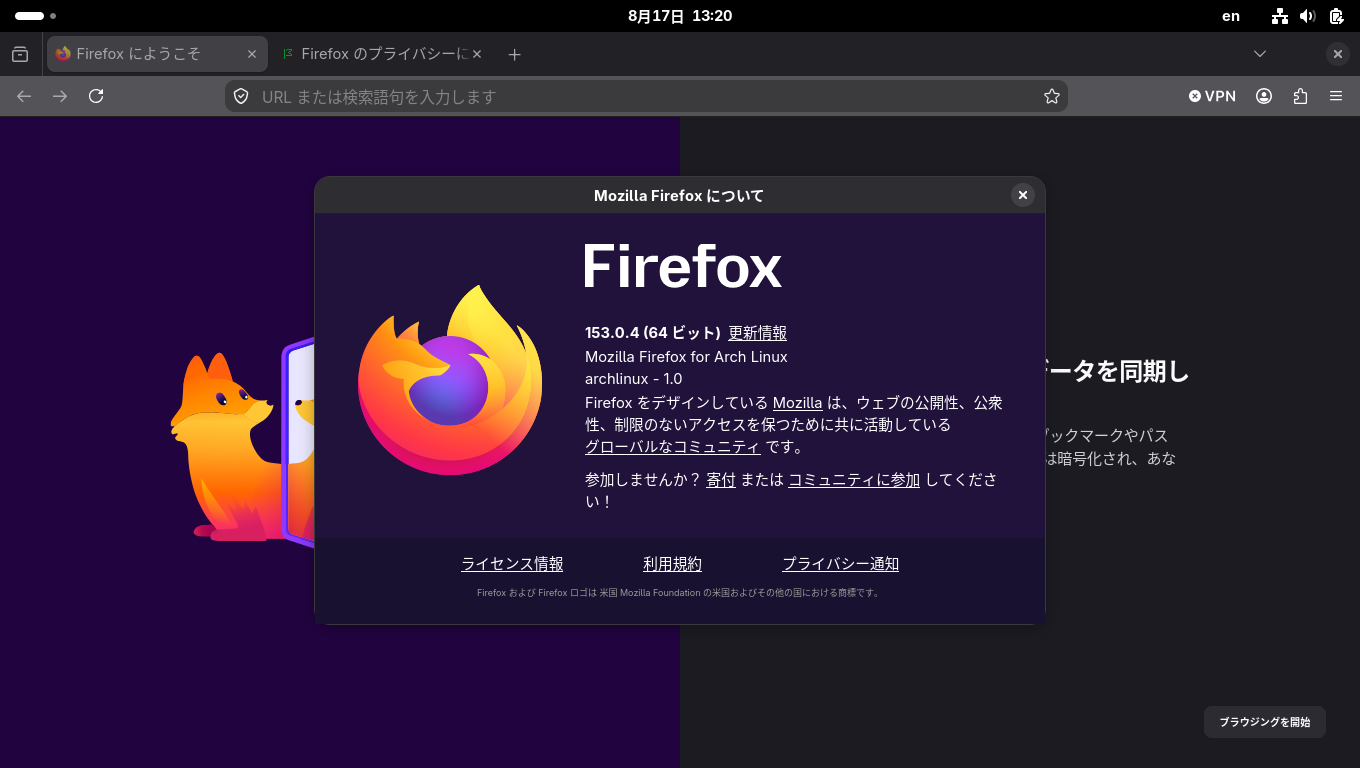Follow the Mozilla link in the dialog
This screenshot has width=1360, height=768.
point(797,402)
